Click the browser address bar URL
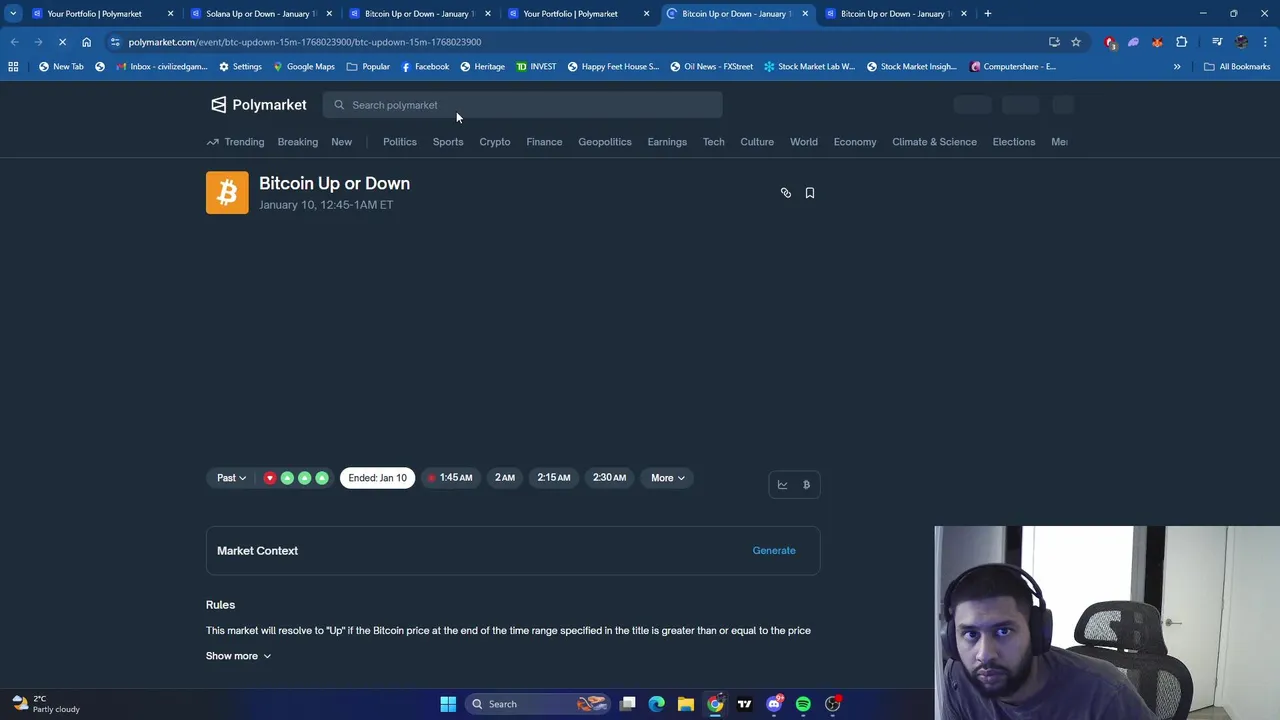This screenshot has height=720, width=1280. 305,42
